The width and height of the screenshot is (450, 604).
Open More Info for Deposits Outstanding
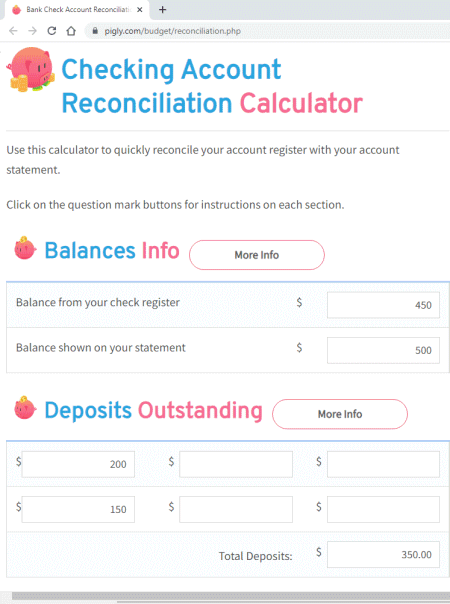pyautogui.click(x=340, y=414)
